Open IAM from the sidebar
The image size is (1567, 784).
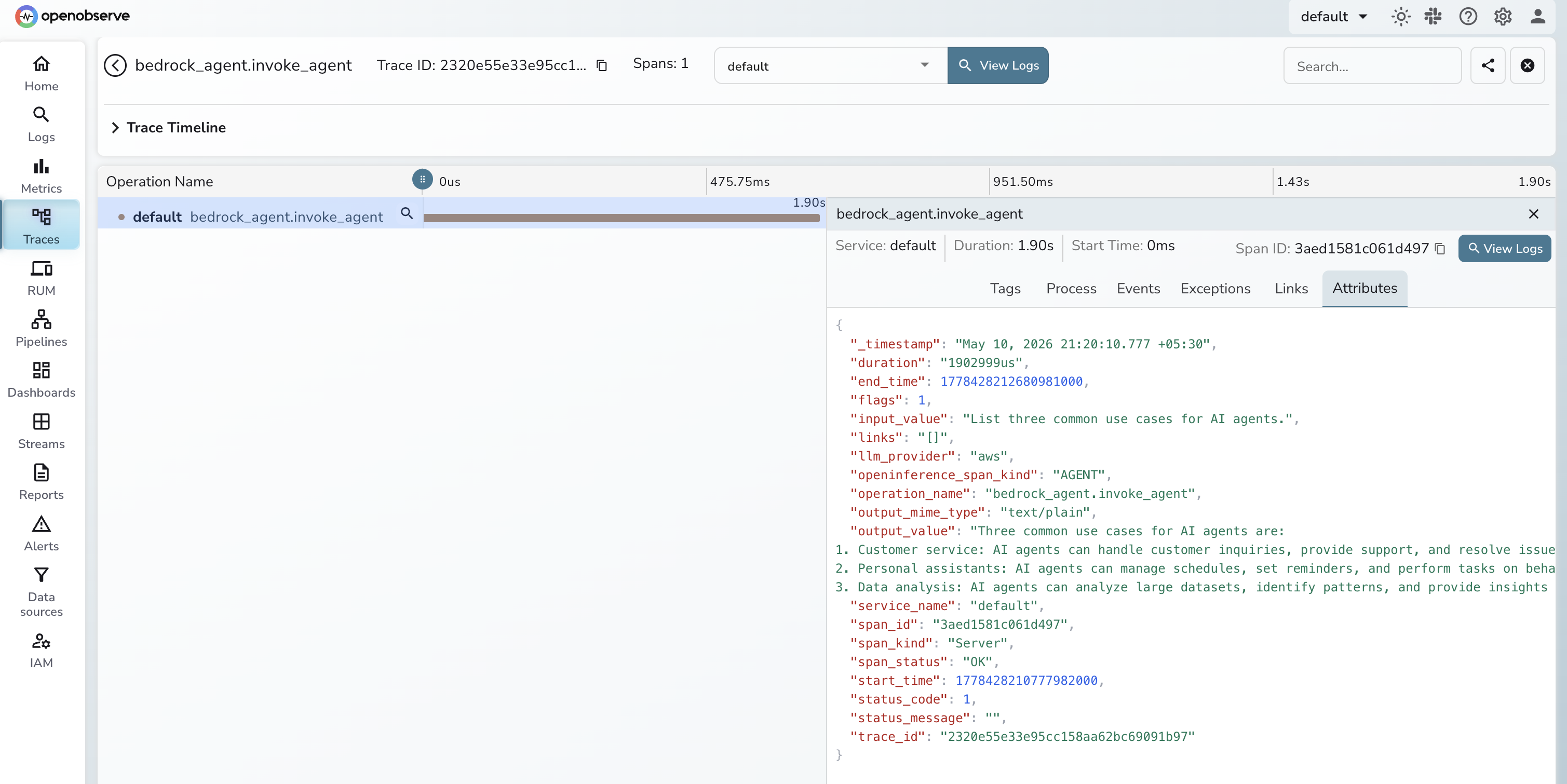point(42,650)
